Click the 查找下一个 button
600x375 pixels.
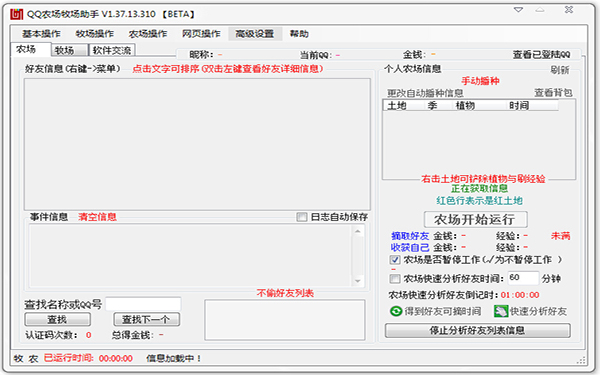click(x=146, y=320)
